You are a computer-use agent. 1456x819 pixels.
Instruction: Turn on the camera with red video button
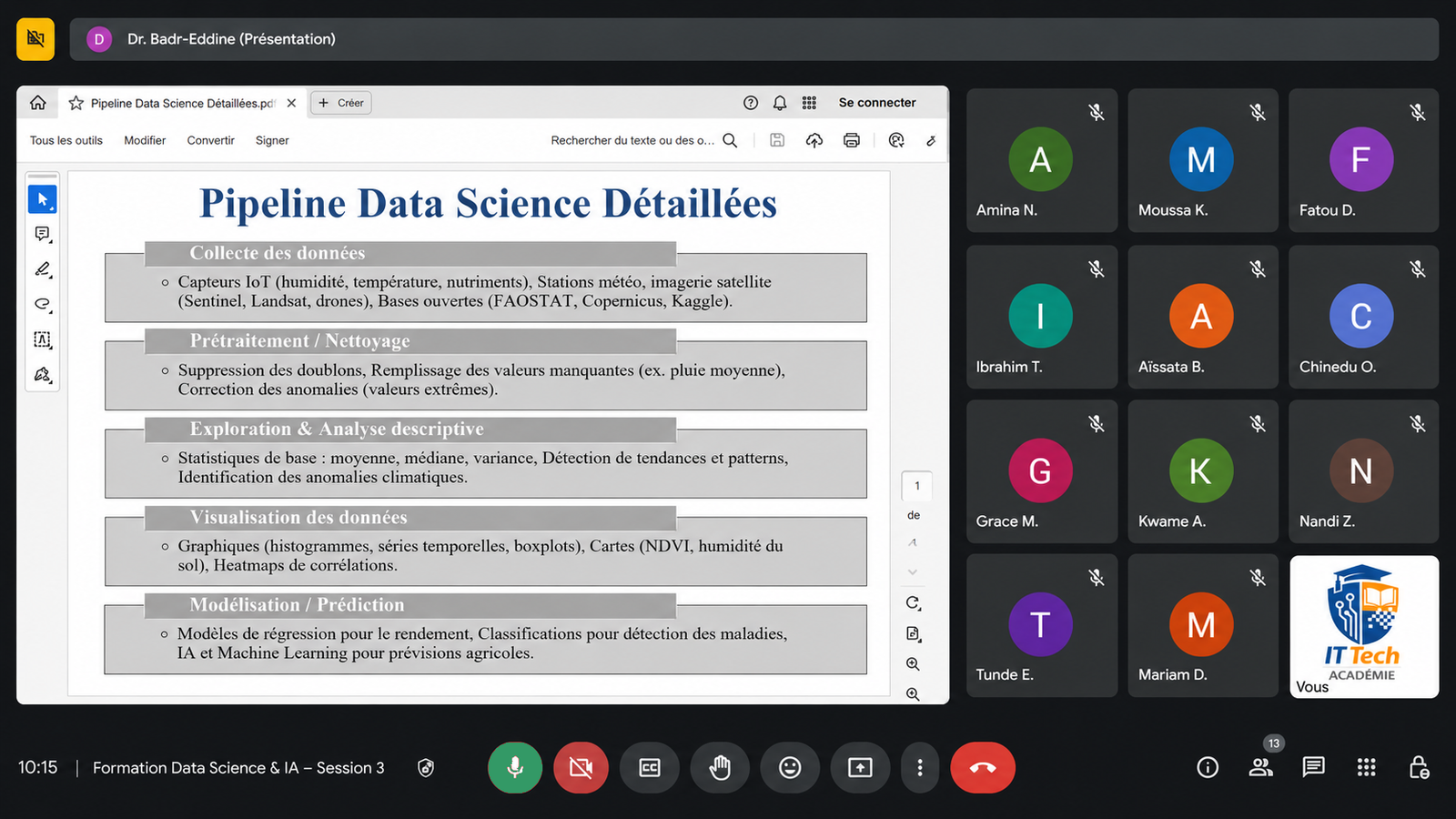point(581,768)
